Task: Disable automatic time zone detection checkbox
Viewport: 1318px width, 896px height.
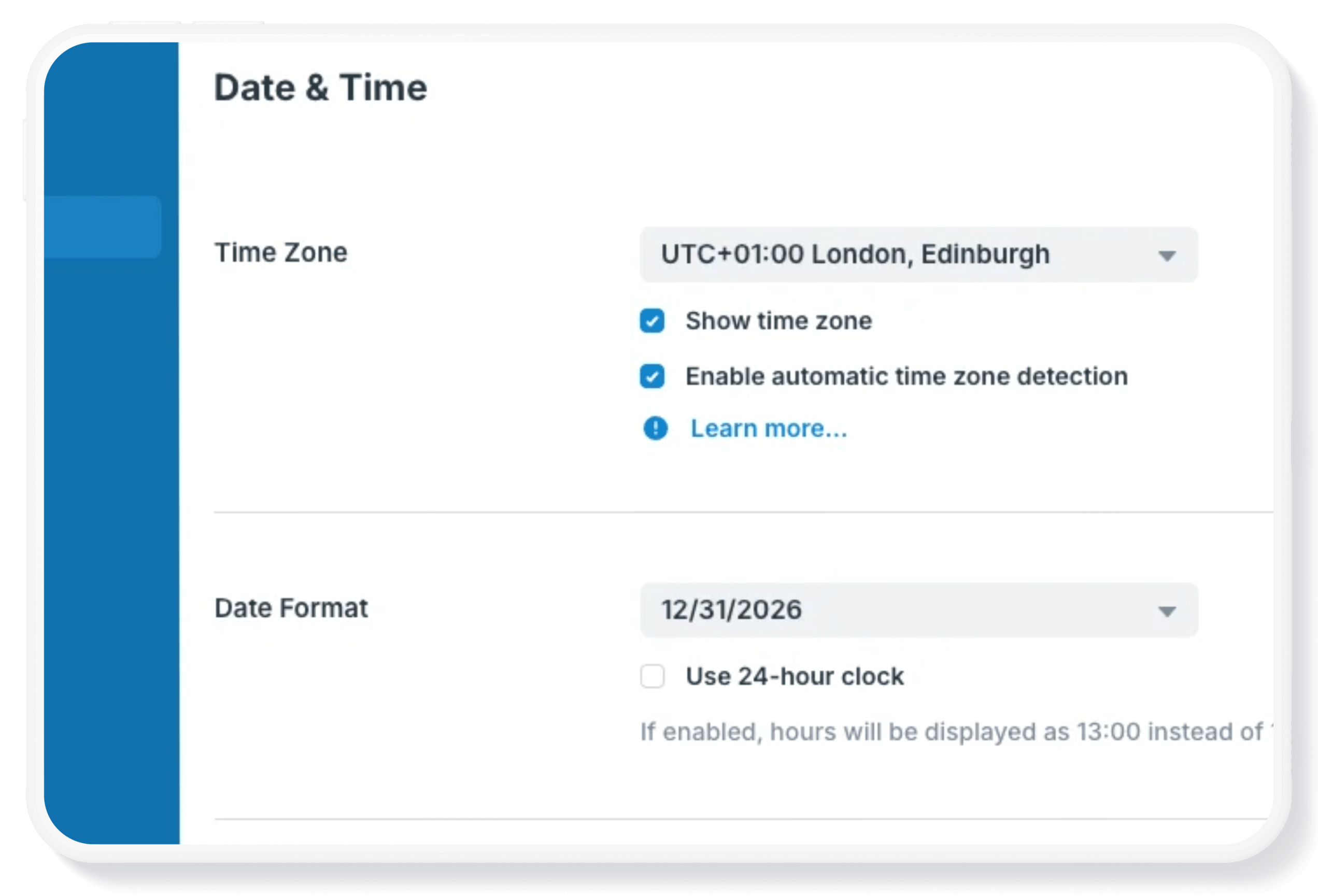Action: 652,377
